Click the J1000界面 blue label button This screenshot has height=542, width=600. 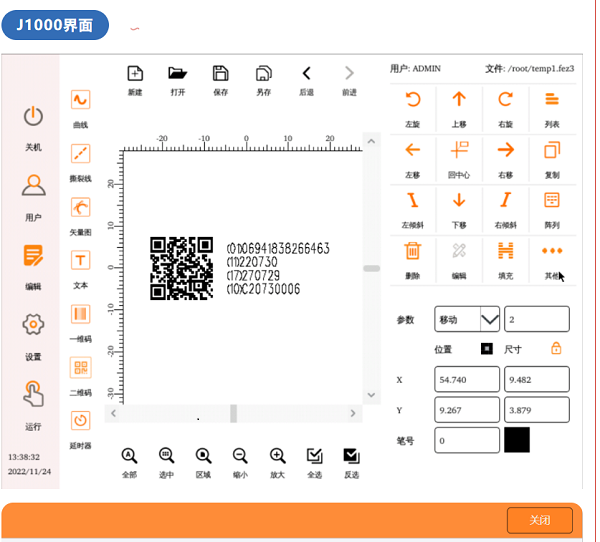tap(55, 25)
